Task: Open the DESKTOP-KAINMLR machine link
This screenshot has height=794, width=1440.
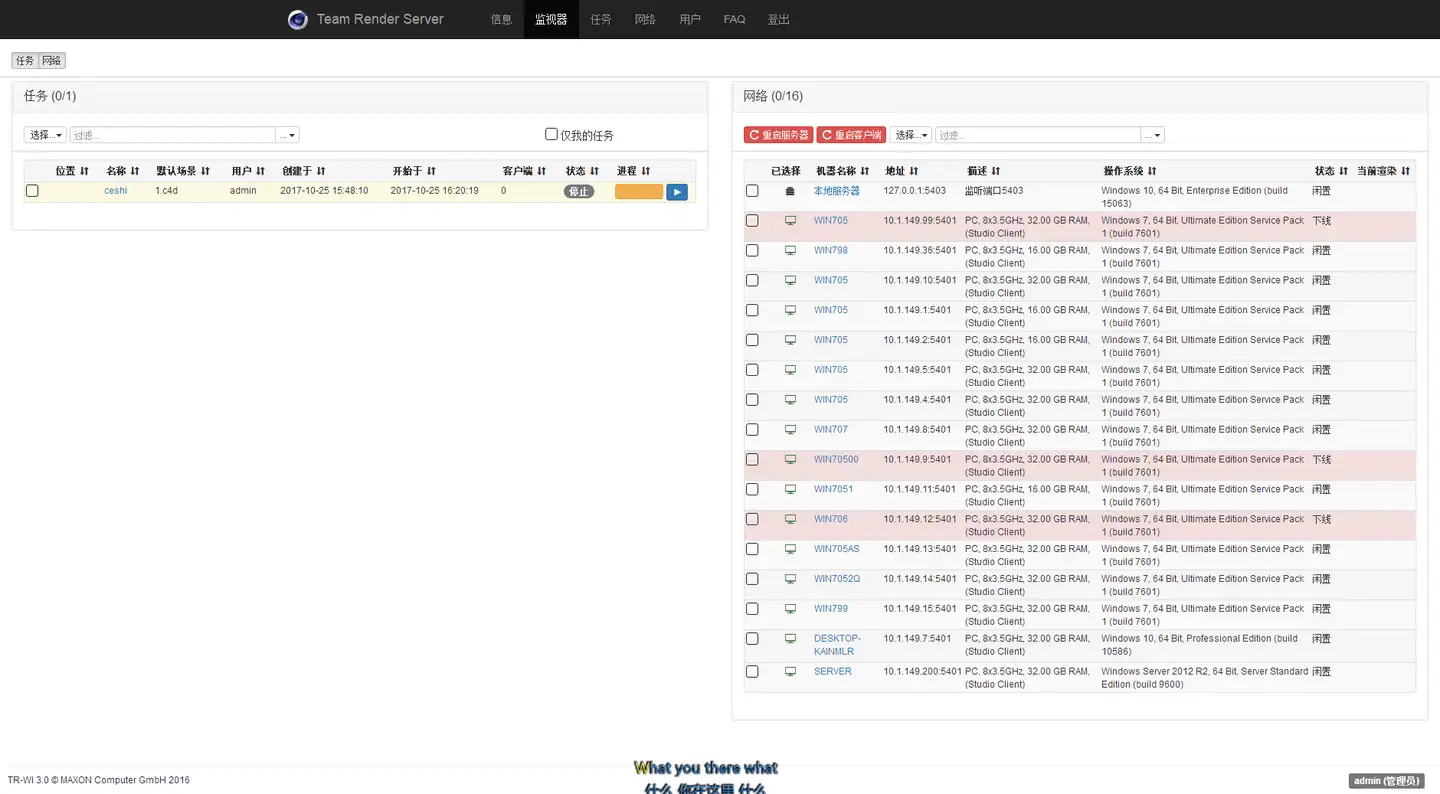Action: (837, 645)
